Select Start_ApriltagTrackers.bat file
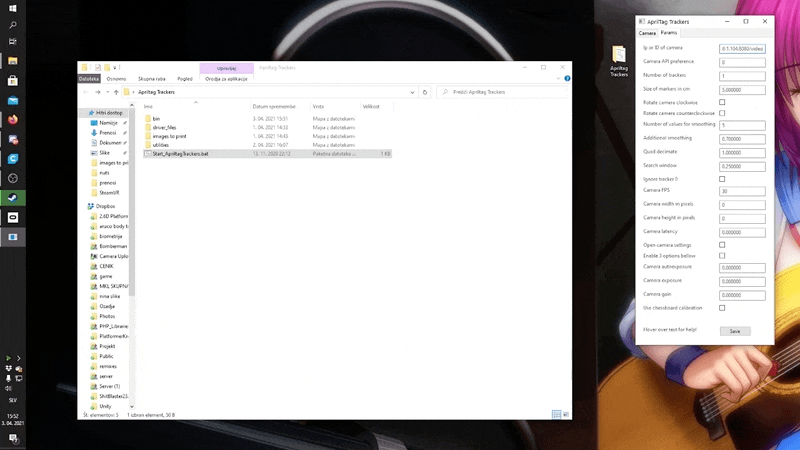Screen dimensions: 800x450 coord(267,154)
